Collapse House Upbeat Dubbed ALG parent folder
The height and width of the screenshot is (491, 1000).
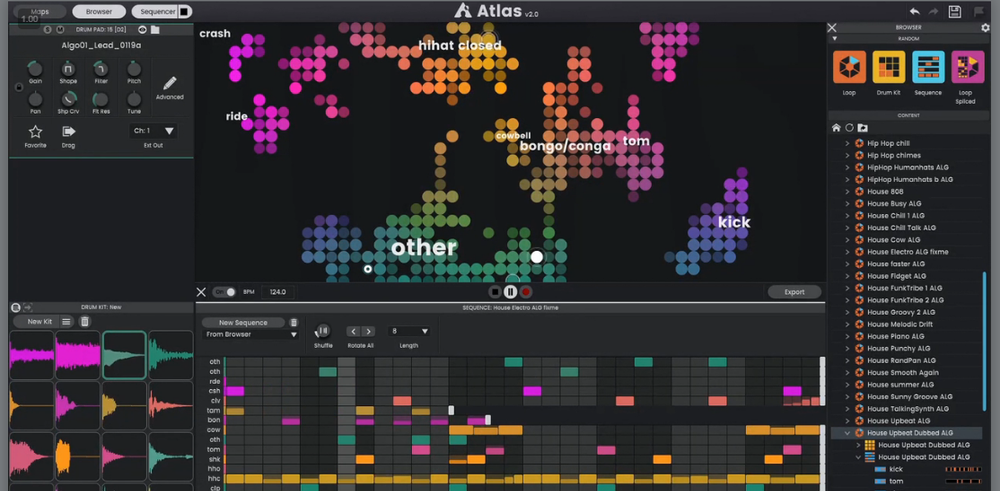point(848,433)
